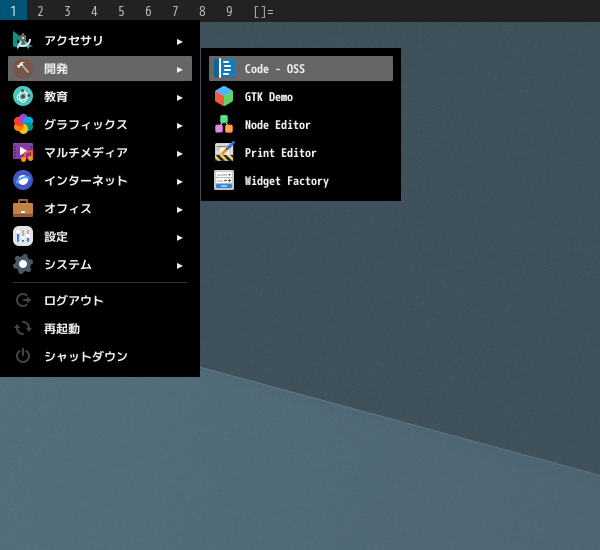Switch to workspace tag 9

point(229,11)
